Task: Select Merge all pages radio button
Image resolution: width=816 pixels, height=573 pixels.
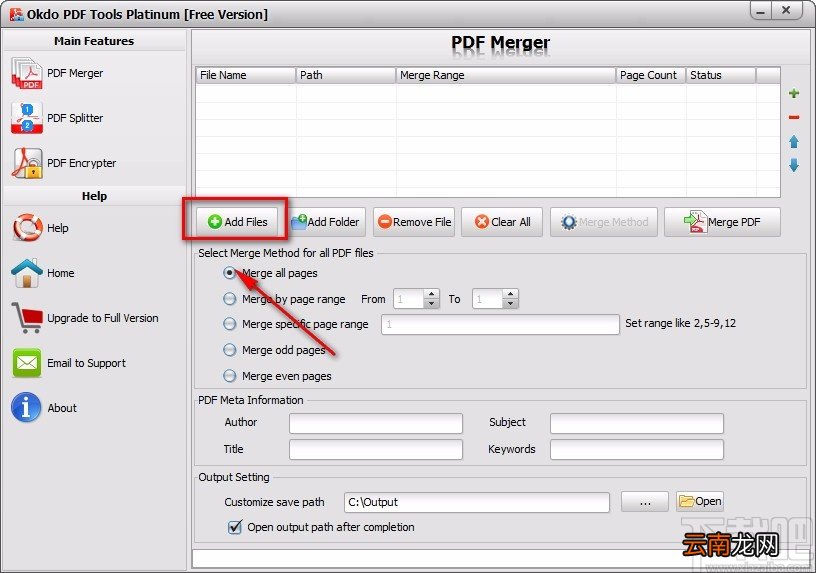Action: tap(229, 273)
